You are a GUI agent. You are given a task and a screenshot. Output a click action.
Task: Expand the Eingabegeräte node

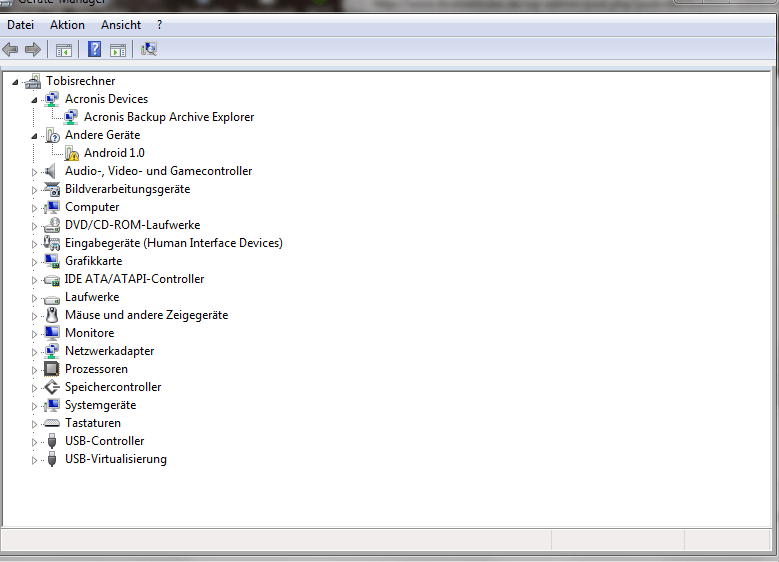click(34, 244)
